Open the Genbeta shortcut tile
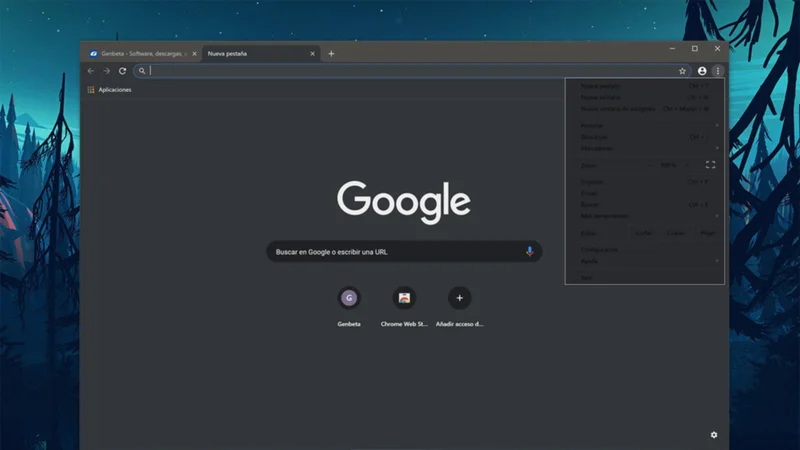The width and height of the screenshot is (800, 450). (349, 298)
